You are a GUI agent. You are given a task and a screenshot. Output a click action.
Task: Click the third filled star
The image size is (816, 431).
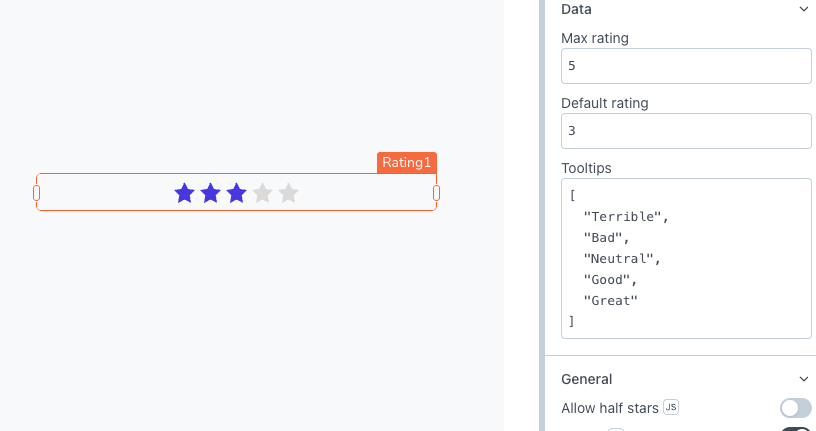[x=236, y=193]
